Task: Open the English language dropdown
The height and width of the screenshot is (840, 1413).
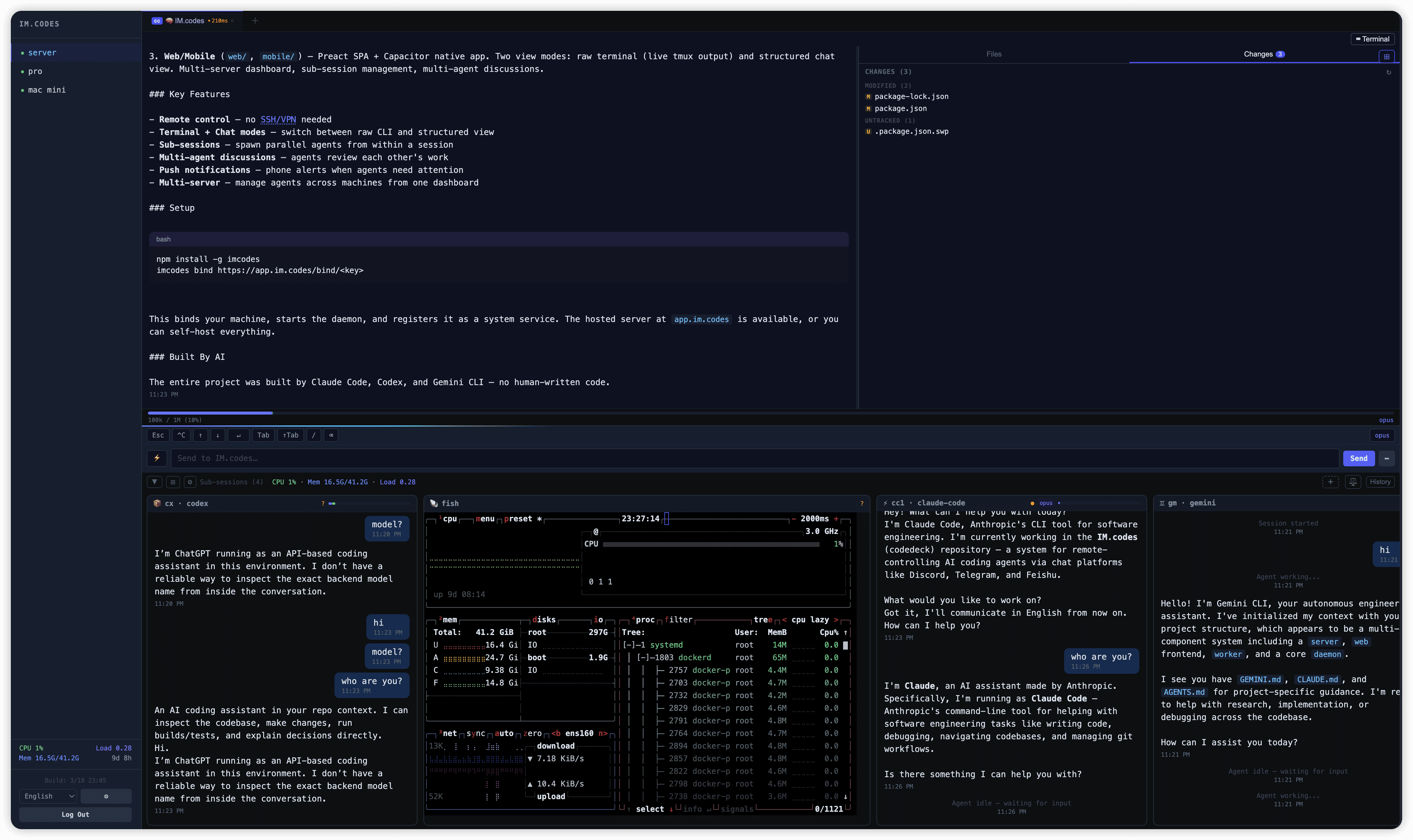Action: tap(48, 796)
